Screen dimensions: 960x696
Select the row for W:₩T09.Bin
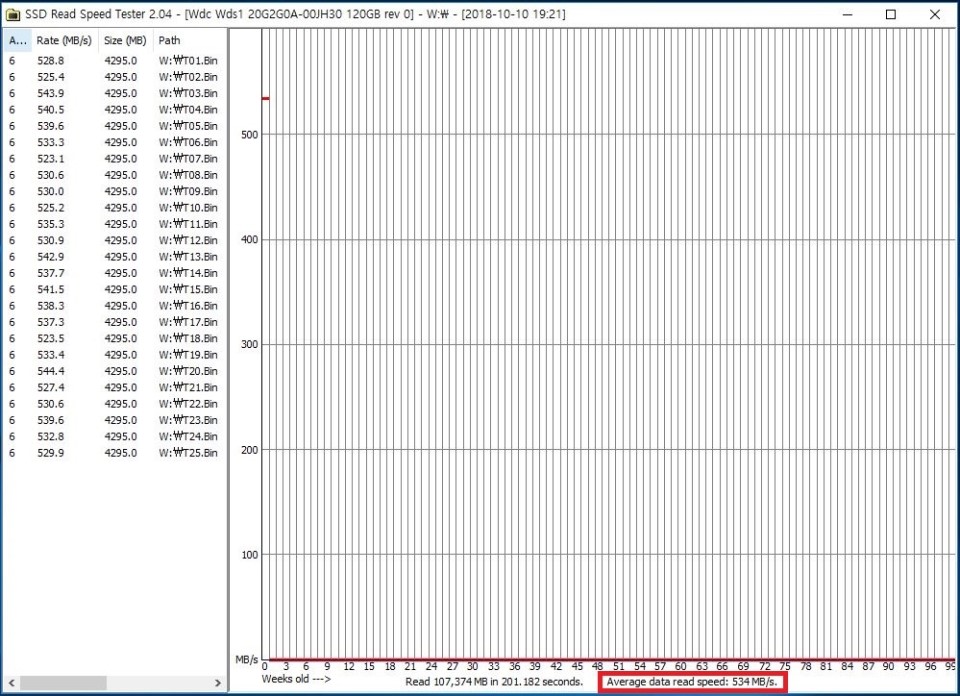[x=114, y=192]
